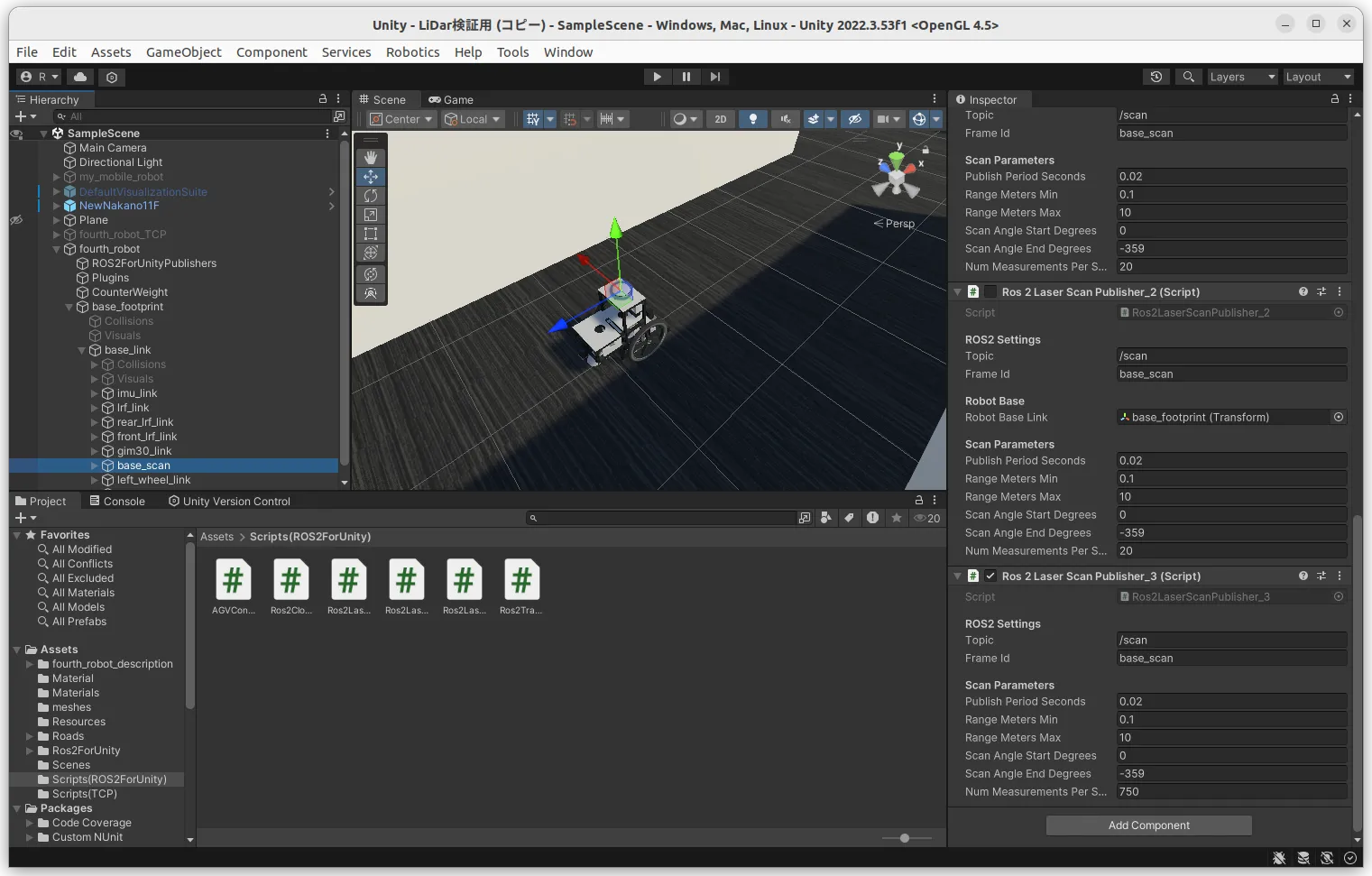
Task: Toggle hidden packages visibility count
Action: point(927,518)
